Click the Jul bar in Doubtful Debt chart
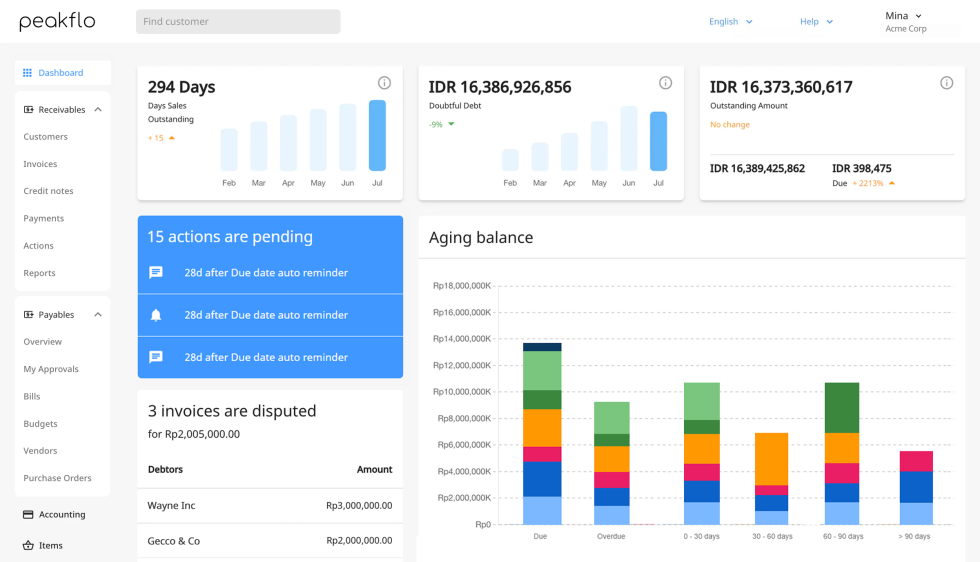Image resolution: width=980 pixels, height=562 pixels. [x=658, y=141]
